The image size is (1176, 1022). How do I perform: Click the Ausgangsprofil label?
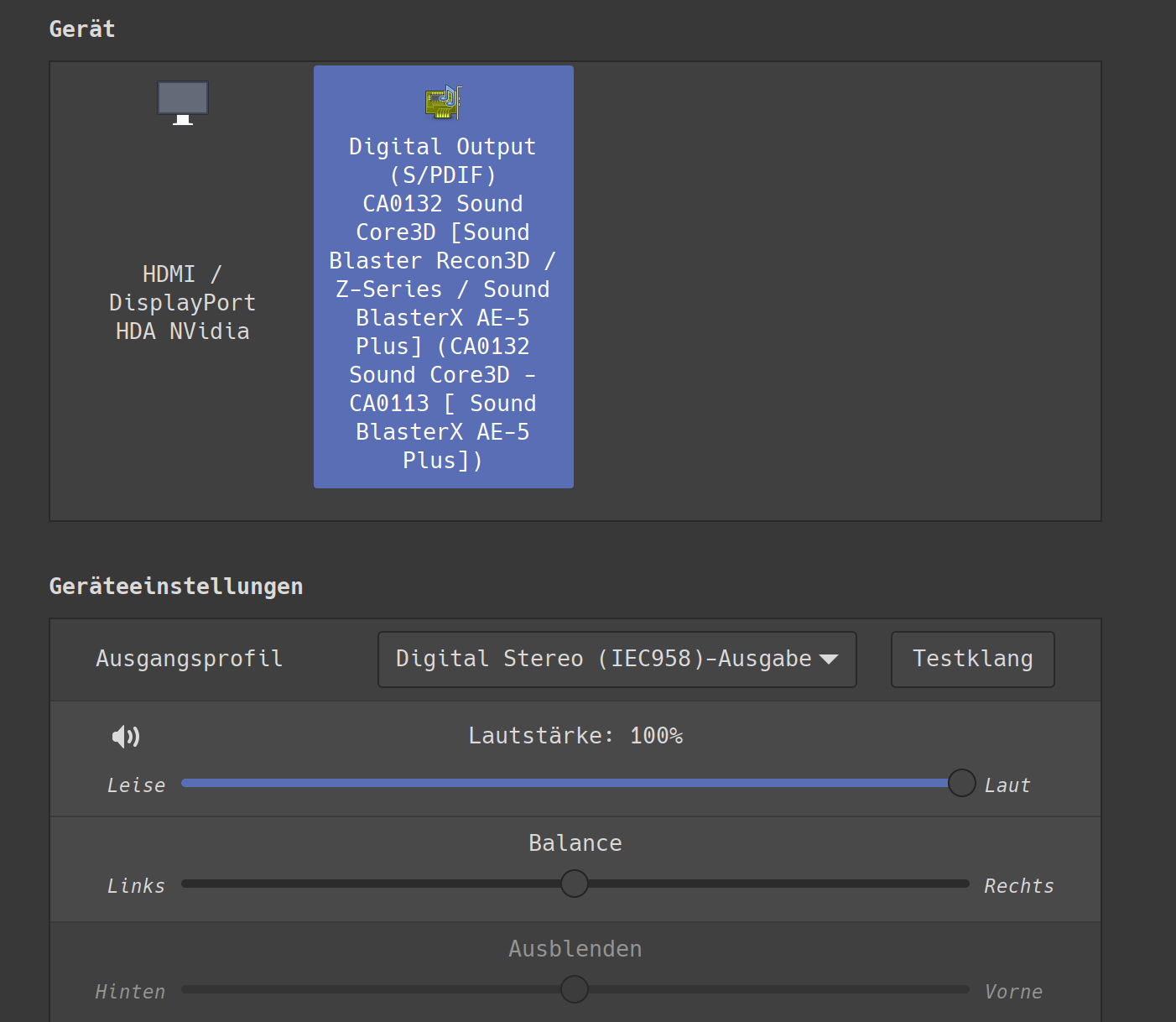189,659
